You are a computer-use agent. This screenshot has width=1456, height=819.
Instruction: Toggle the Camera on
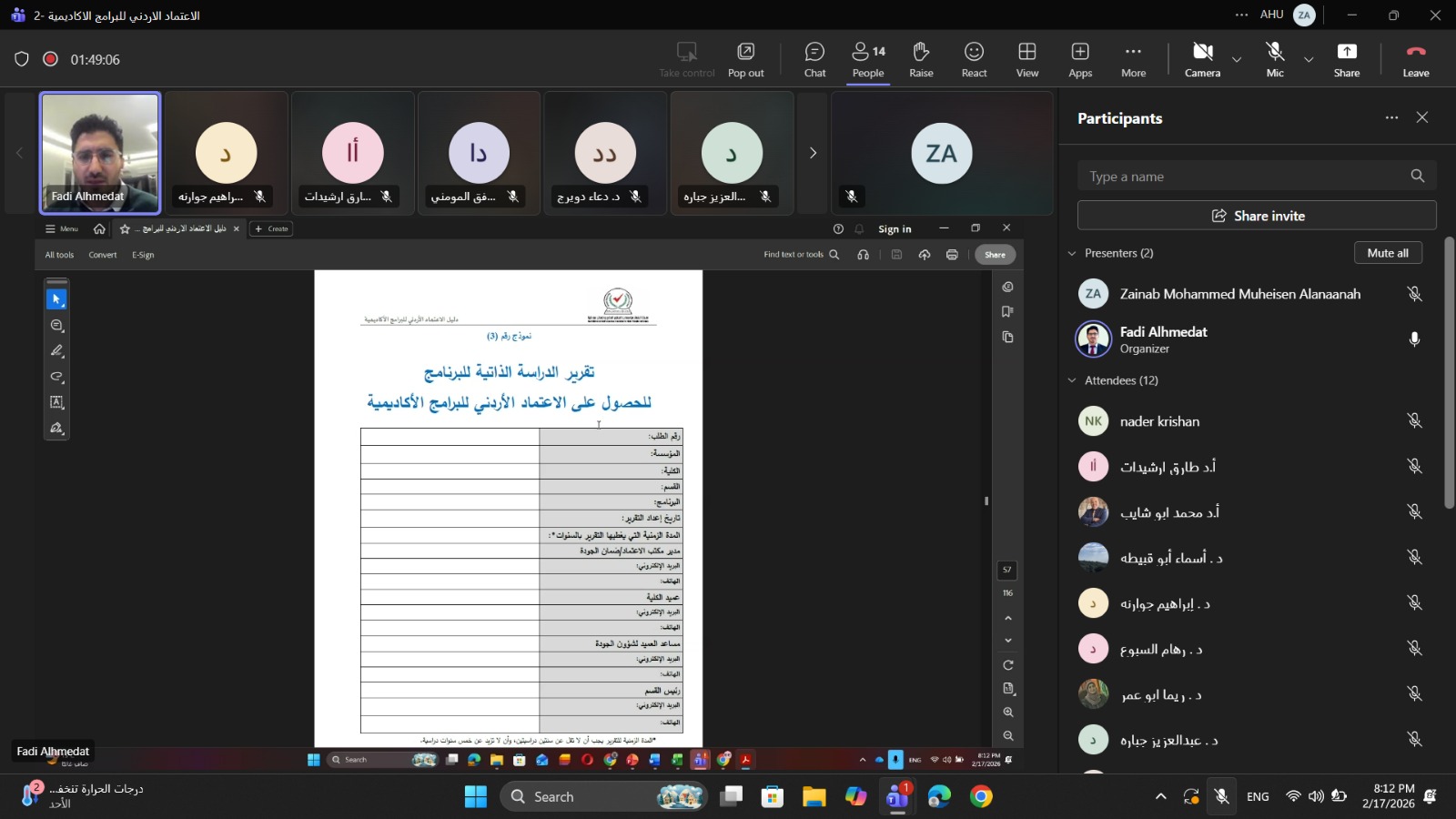pos(1202,59)
